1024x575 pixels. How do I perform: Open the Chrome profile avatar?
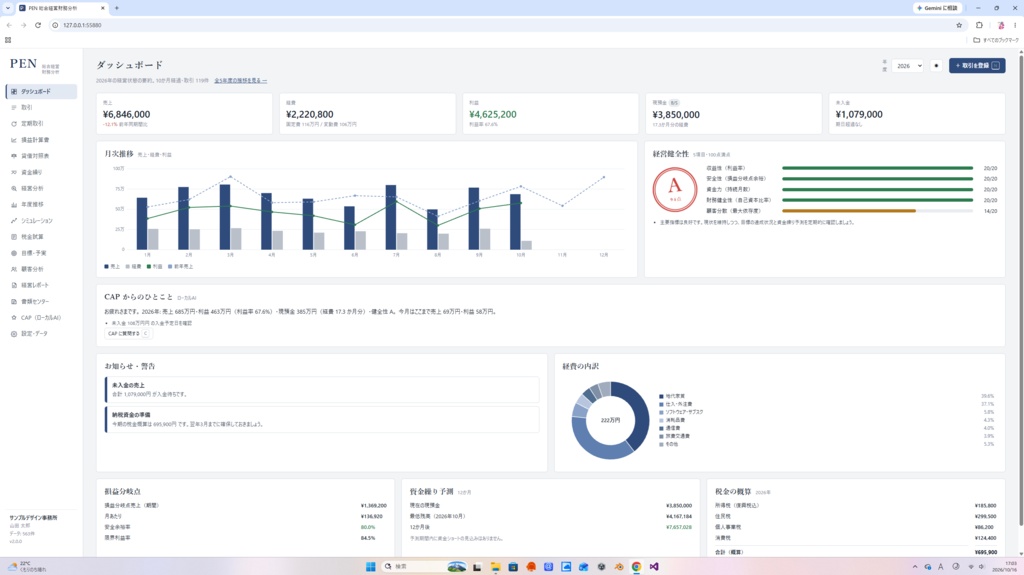[x=1000, y=25]
